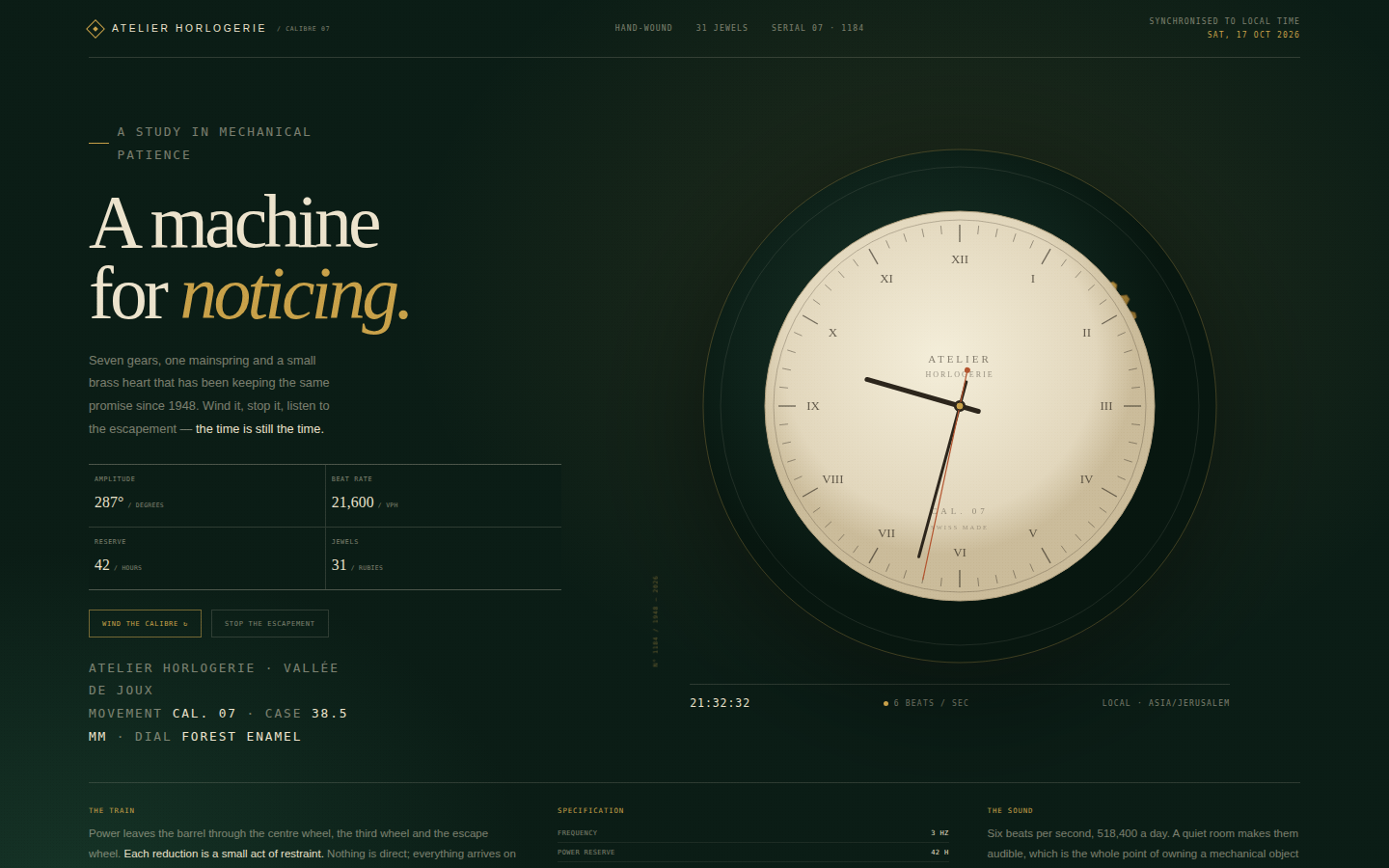Click the '/ CALIBRE 07' text next to the brand

pos(304,29)
